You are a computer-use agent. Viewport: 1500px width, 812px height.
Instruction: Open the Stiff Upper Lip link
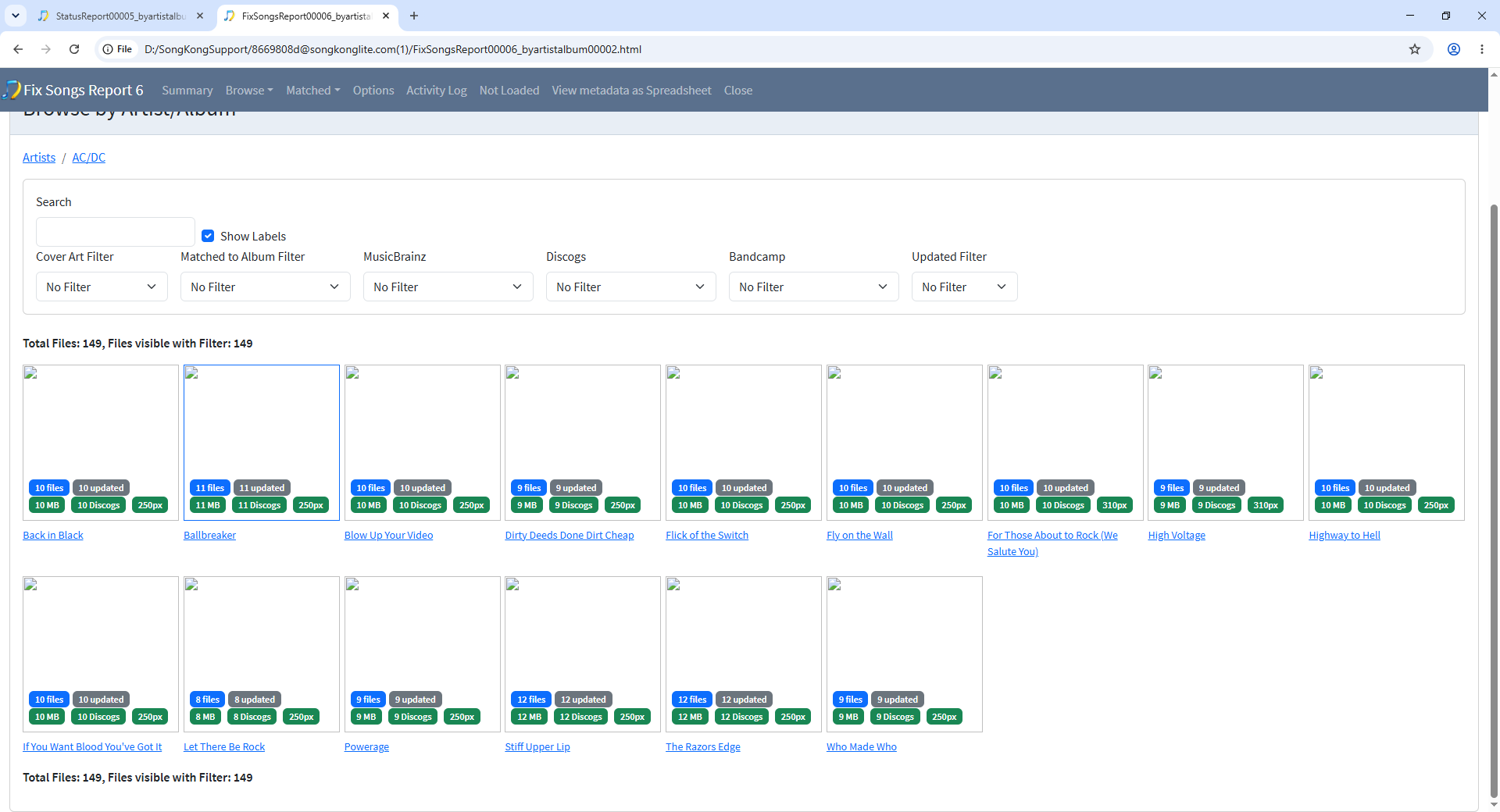[537, 747]
